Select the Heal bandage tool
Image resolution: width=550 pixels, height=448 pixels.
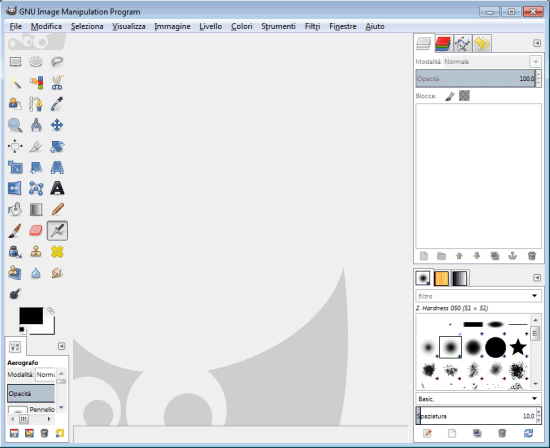coord(57,252)
